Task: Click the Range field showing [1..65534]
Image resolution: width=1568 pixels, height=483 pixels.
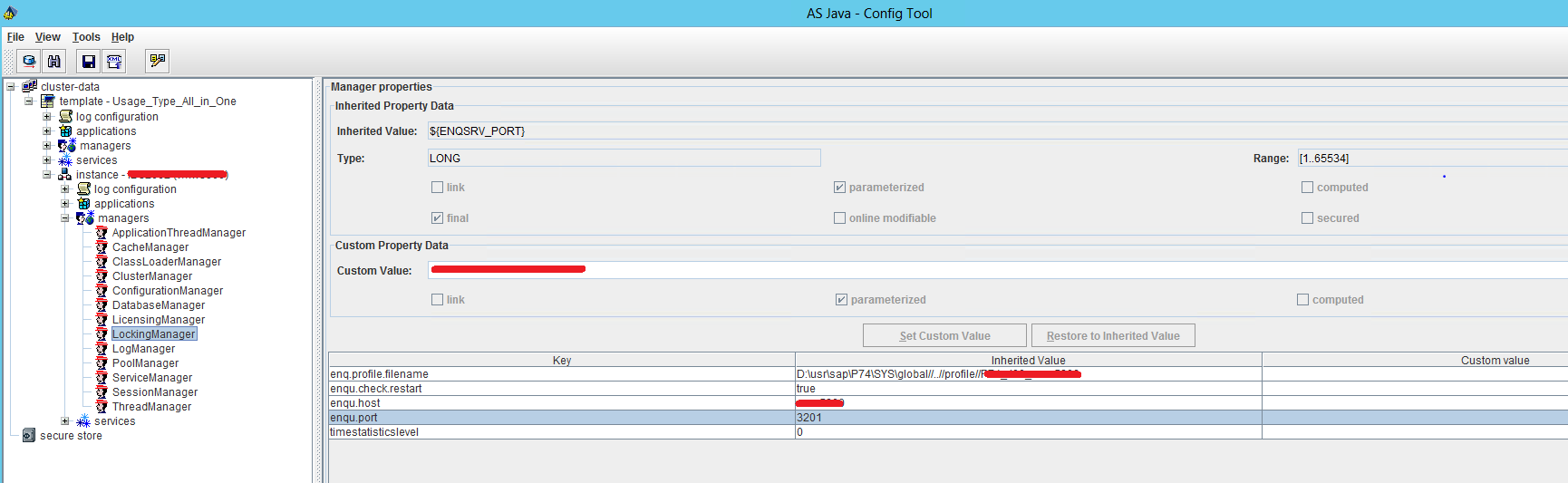Action: click(1432, 158)
